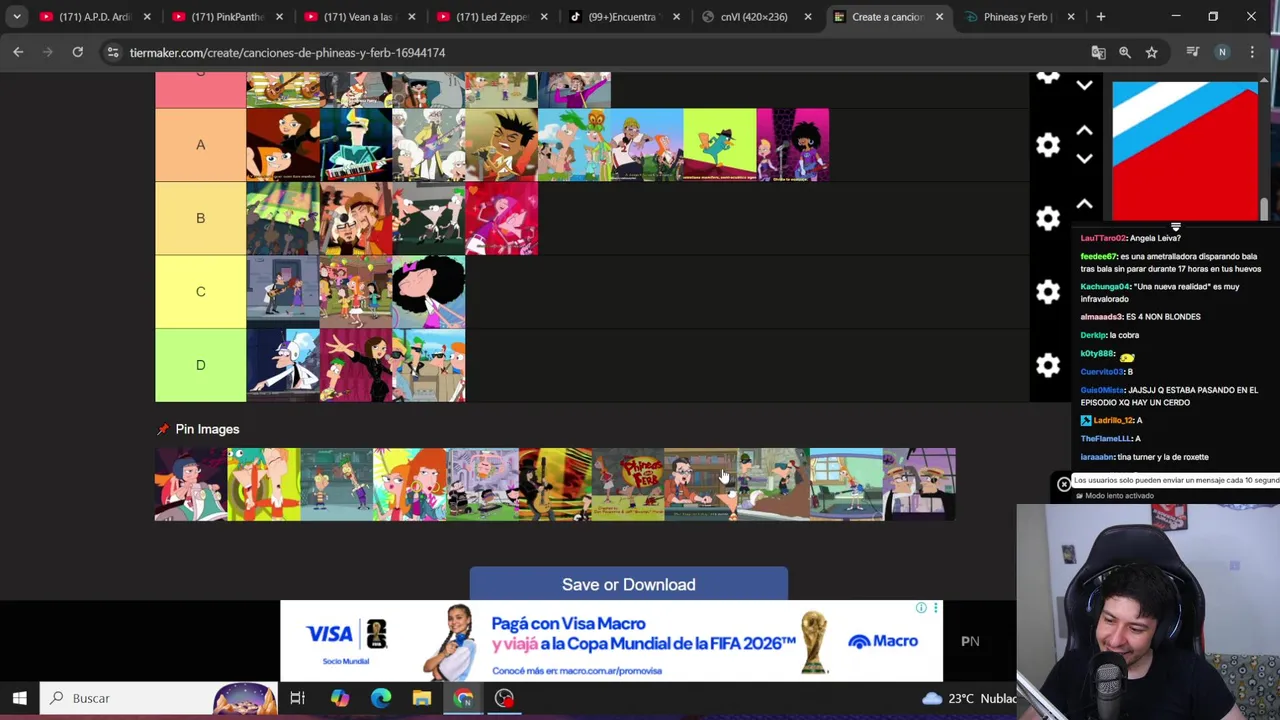Click chat username Kachunga04
Image resolution: width=1280 pixels, height=720 pixels.
(x=1105, y=286)
